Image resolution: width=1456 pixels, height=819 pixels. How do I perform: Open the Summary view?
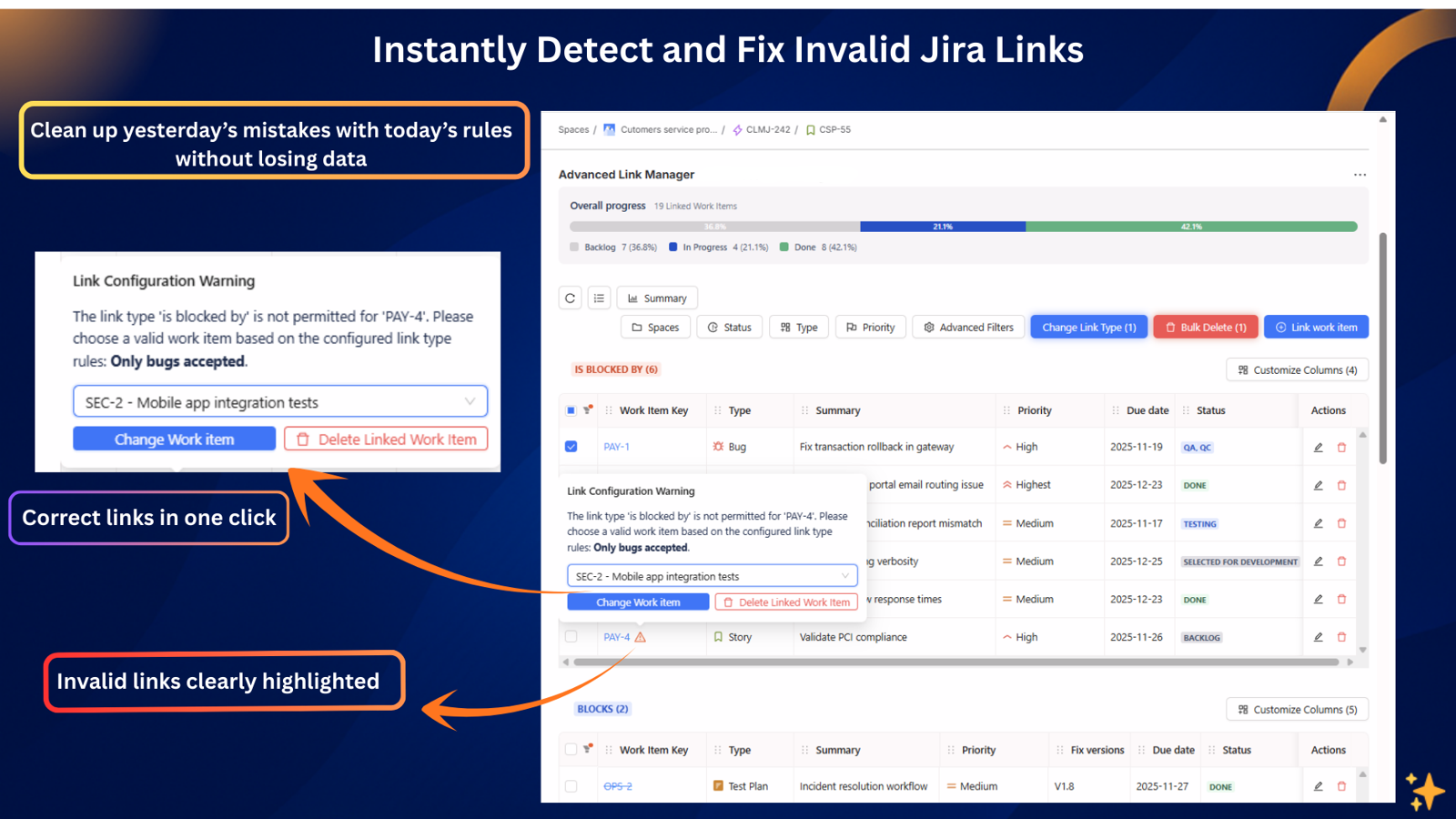pos(657,298)
